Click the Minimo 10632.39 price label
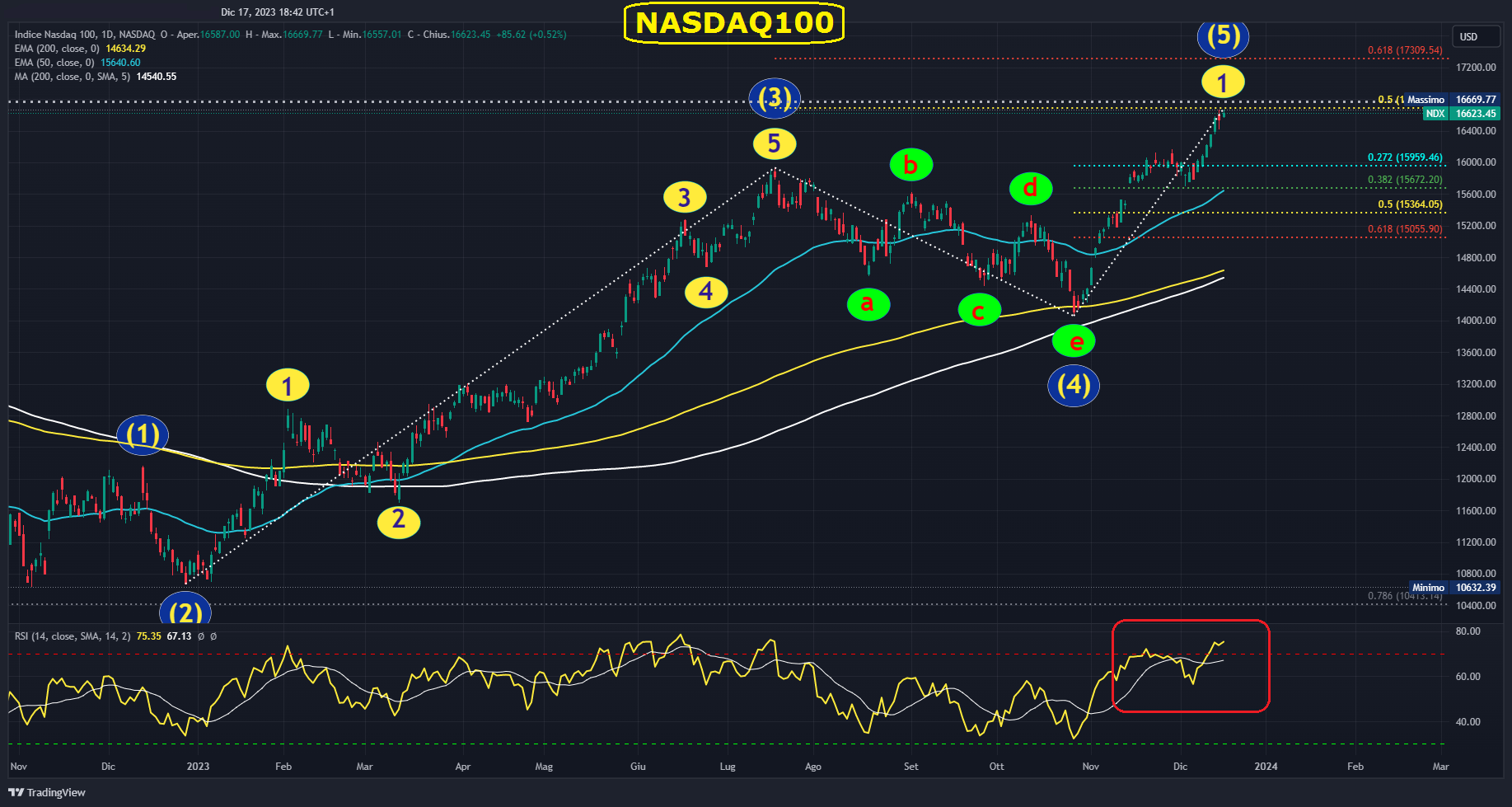 coord(1454,588)
